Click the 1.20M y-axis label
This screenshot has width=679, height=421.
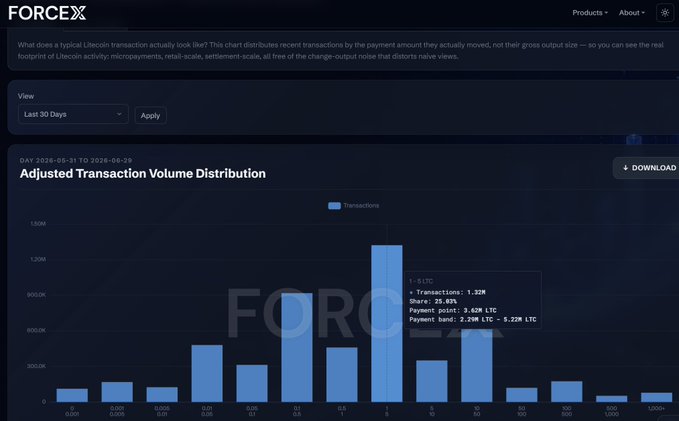point(38,259)
